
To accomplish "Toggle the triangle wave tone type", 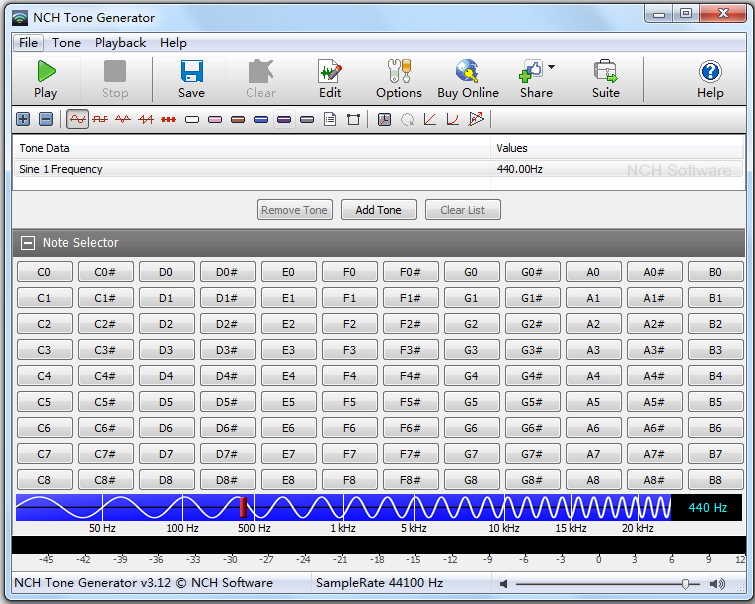I will tap(123, 120).
